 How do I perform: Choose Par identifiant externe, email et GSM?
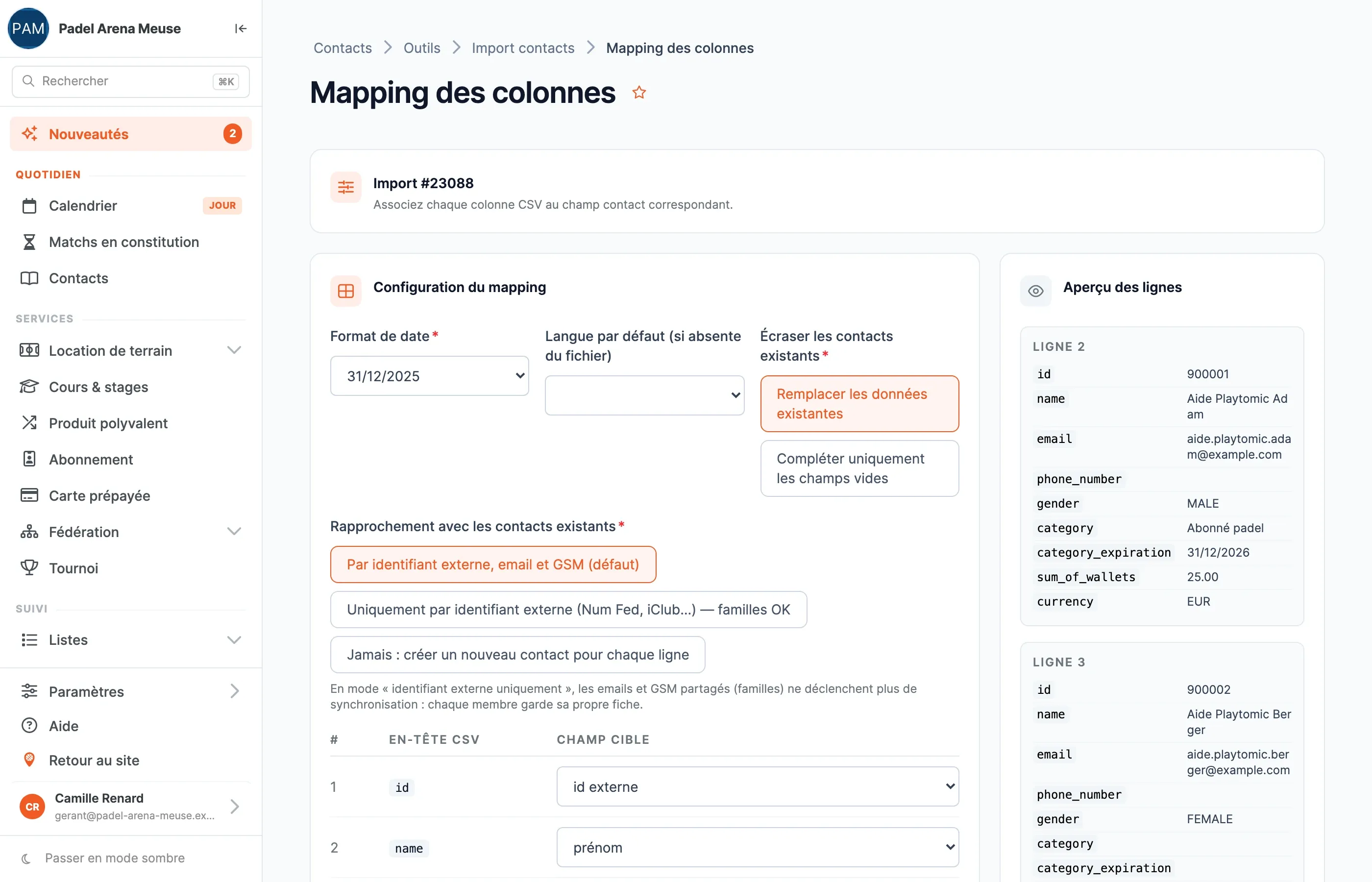pyautogui.click(x=493, y=564)
